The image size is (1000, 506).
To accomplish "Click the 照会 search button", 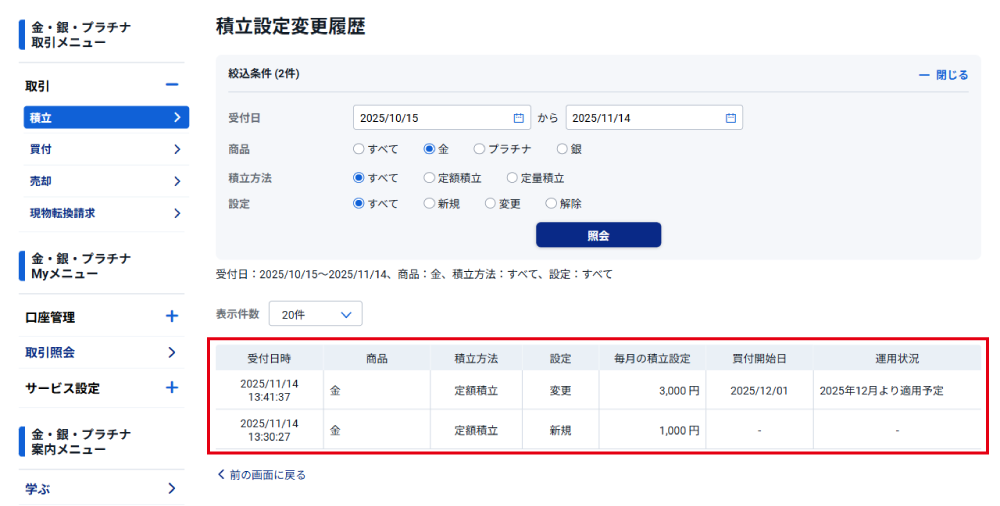I will click(x=598, y=235).
